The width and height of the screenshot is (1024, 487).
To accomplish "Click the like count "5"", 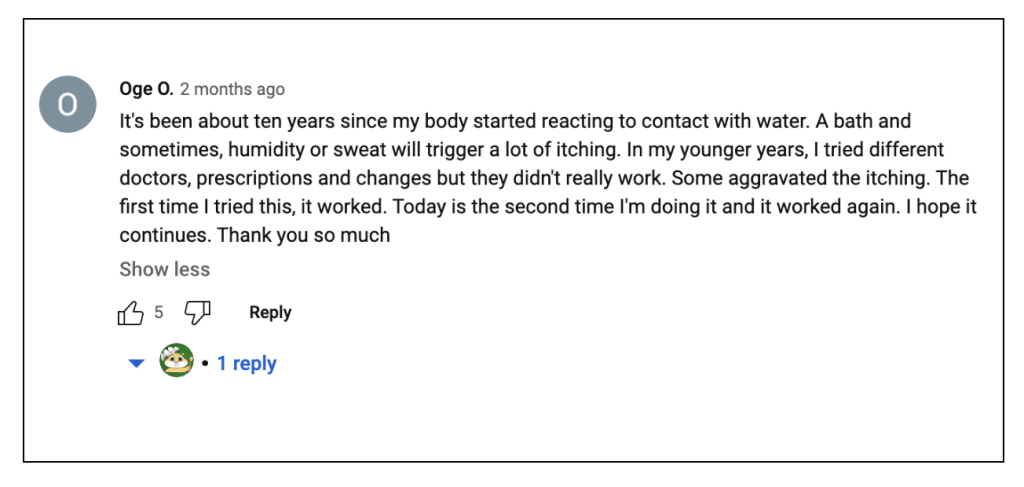I will coord(159,313).
